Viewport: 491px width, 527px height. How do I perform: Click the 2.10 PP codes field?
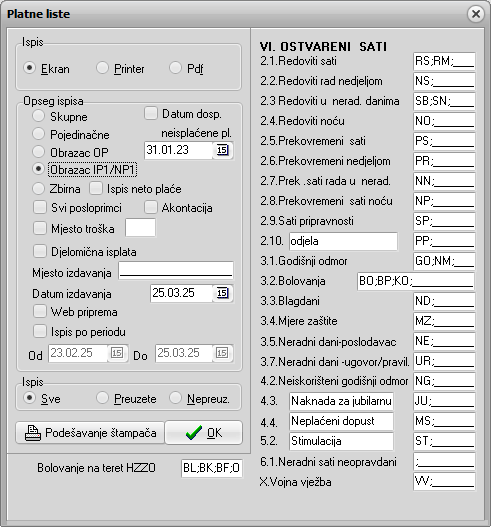click(444, 241)
